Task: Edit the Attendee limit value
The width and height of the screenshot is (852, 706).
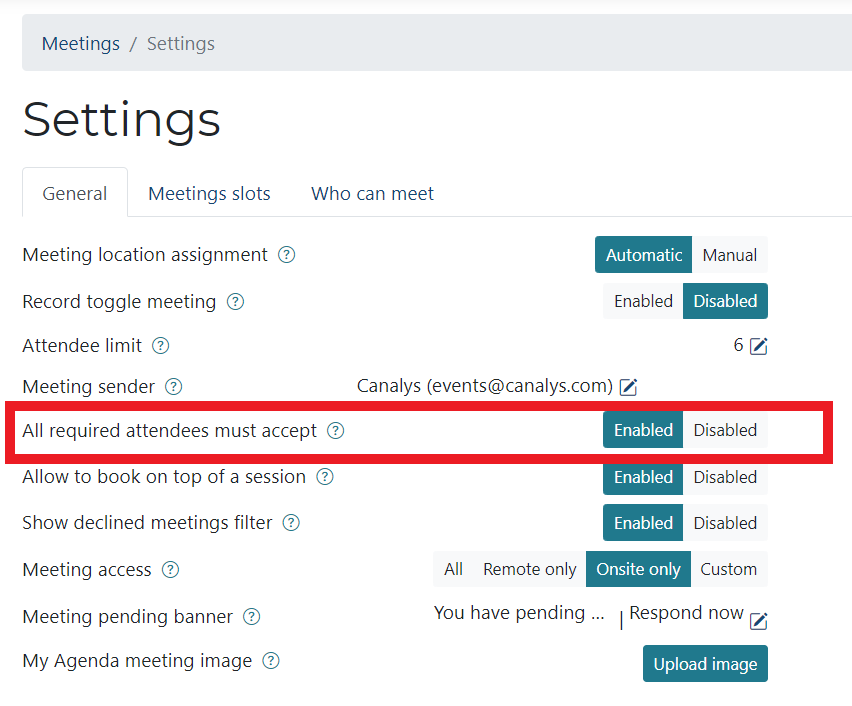Action: (x=759, y=346)
